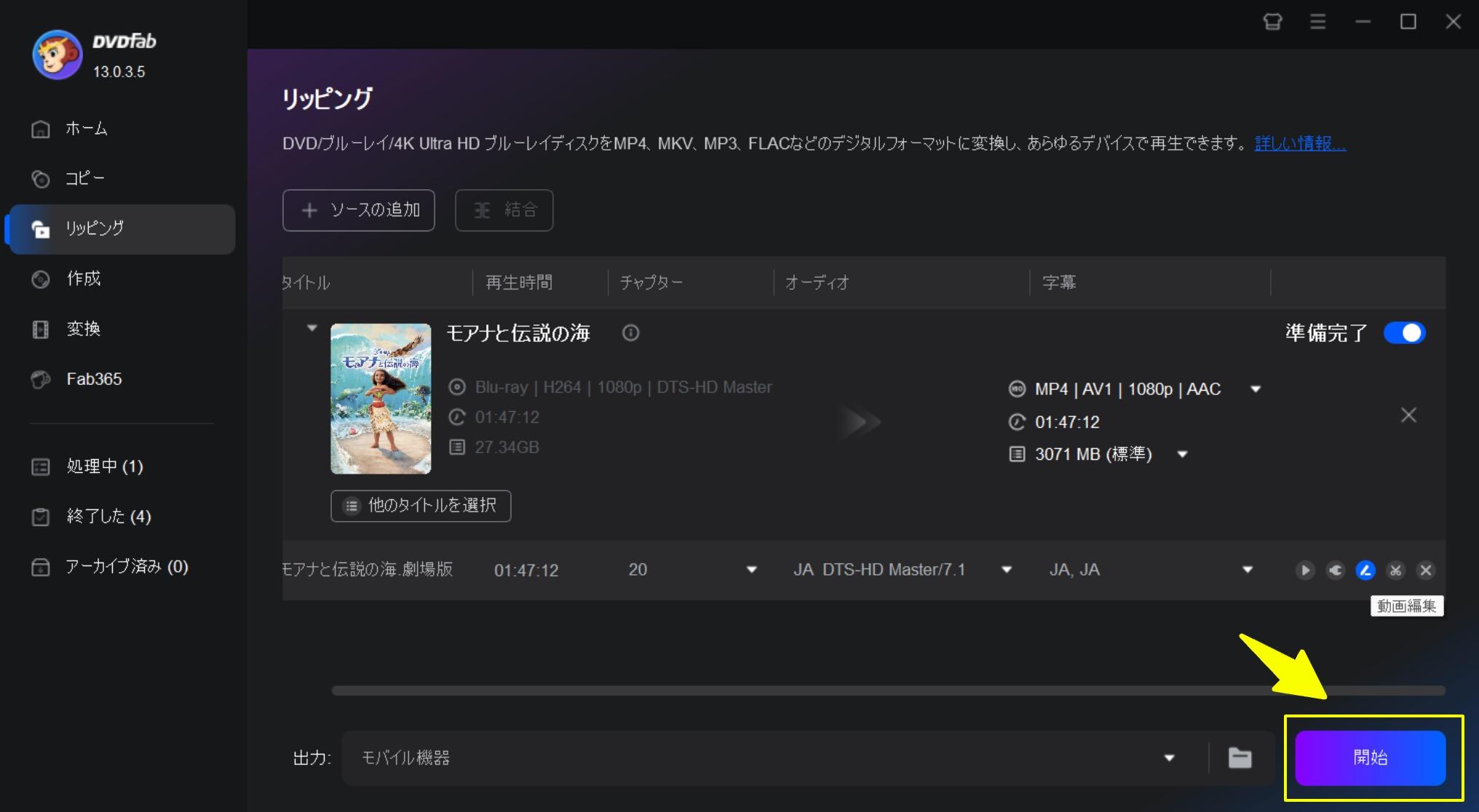
Task: Open the JA, JA subtitle dropdown
Action: [1248, 570]
